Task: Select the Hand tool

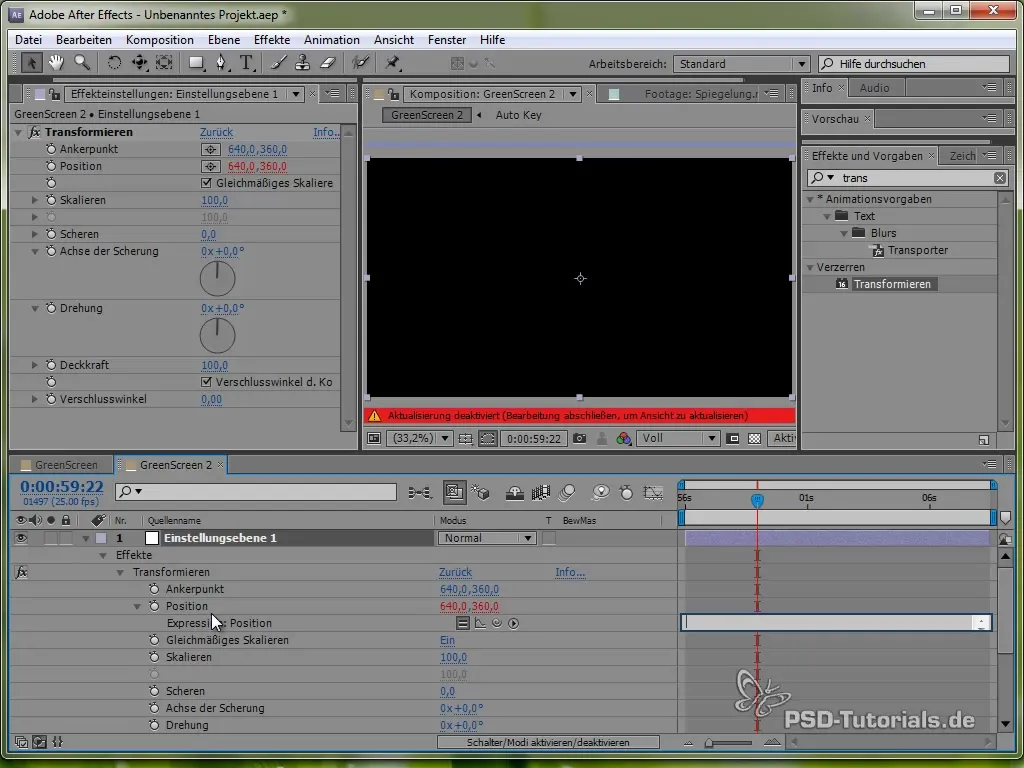Action: point(56,63)
